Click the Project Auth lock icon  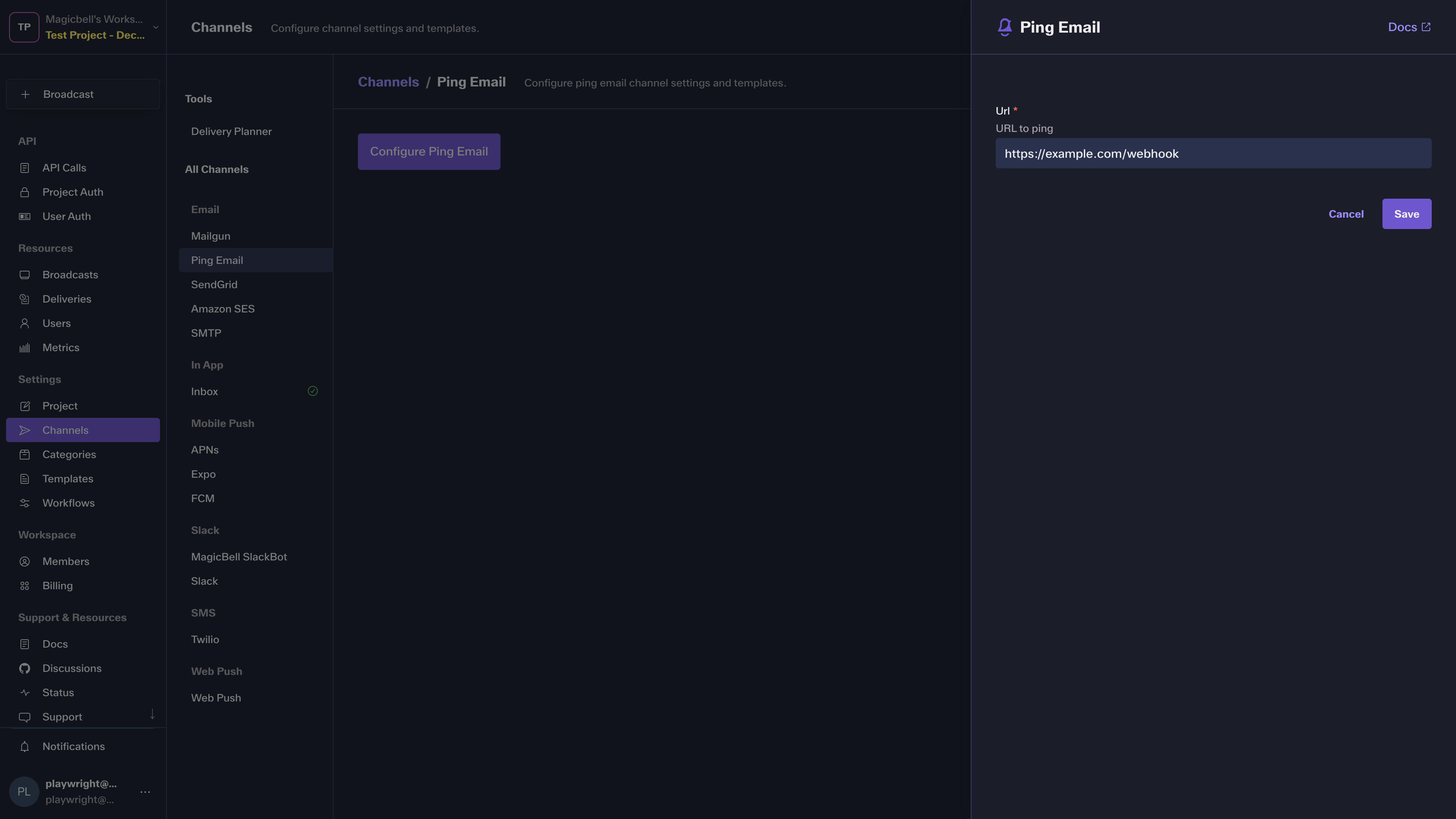click(24, 192)
